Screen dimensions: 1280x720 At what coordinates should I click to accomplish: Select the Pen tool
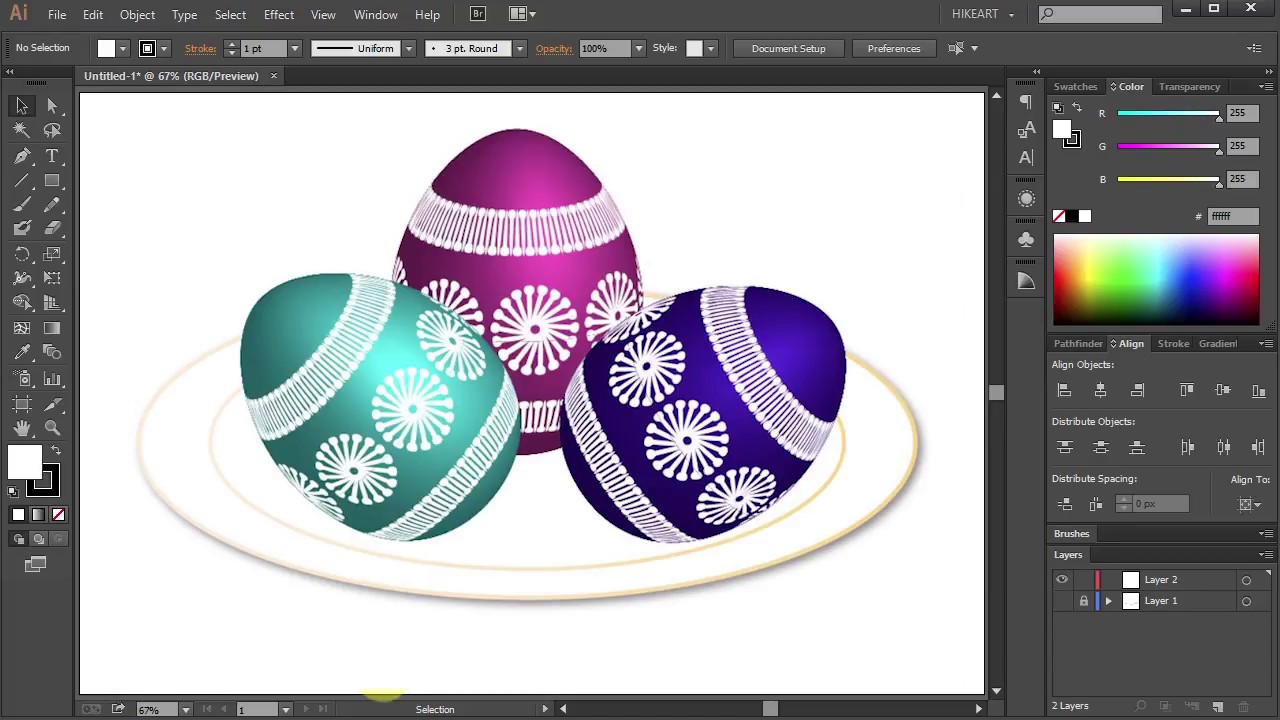(x=22, y=156)
